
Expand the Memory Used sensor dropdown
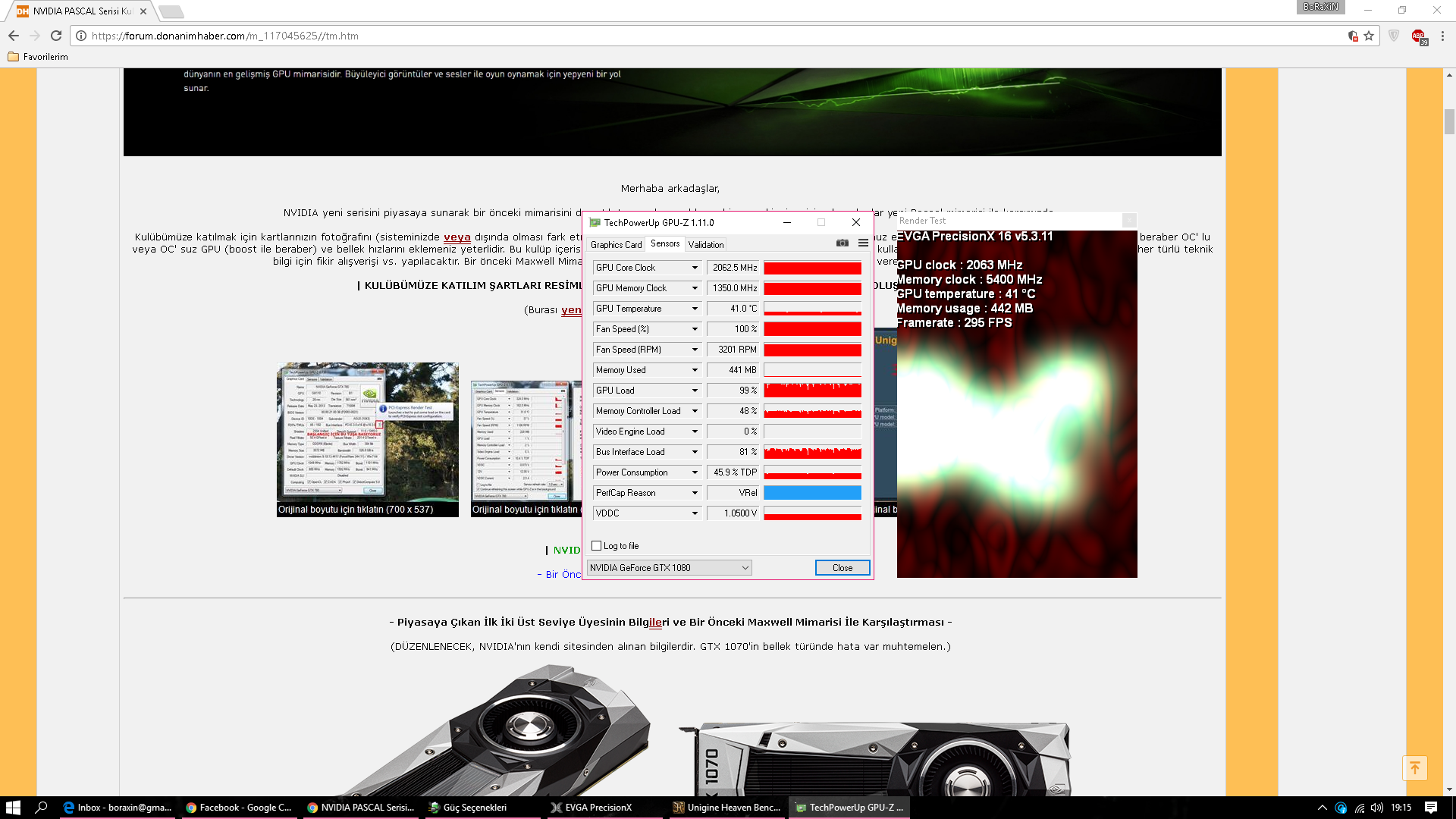[695, 370]
